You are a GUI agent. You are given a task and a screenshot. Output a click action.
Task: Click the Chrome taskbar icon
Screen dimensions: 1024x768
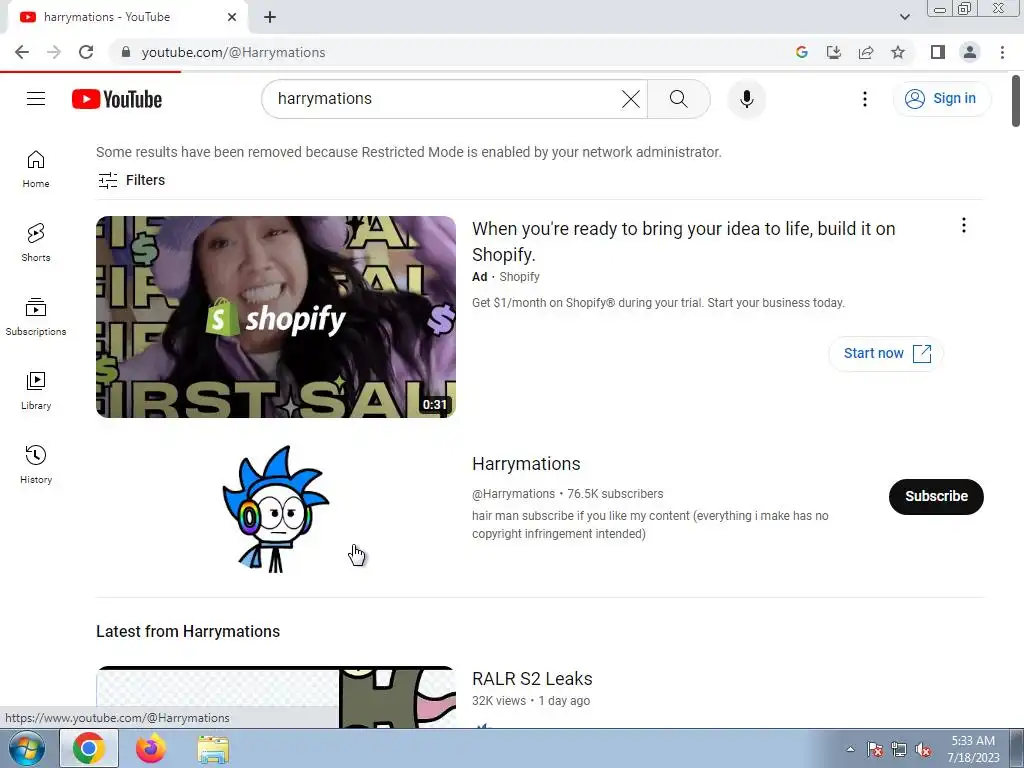(89, 748)
